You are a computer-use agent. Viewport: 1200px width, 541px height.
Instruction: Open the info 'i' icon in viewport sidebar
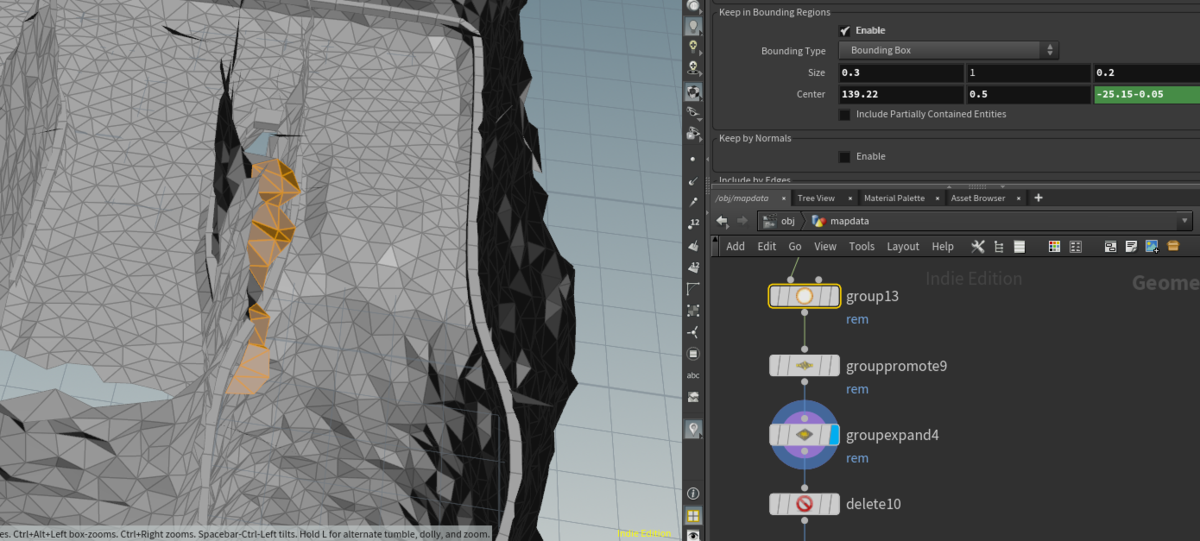tap(693, 493)
